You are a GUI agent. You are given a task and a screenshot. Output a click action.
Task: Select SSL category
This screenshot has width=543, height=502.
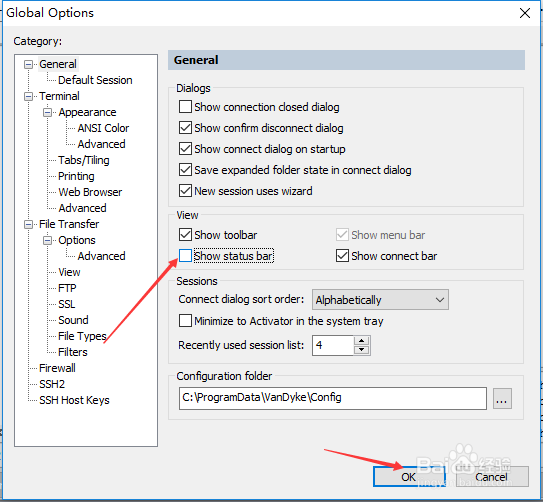click(x=66, y=304)
